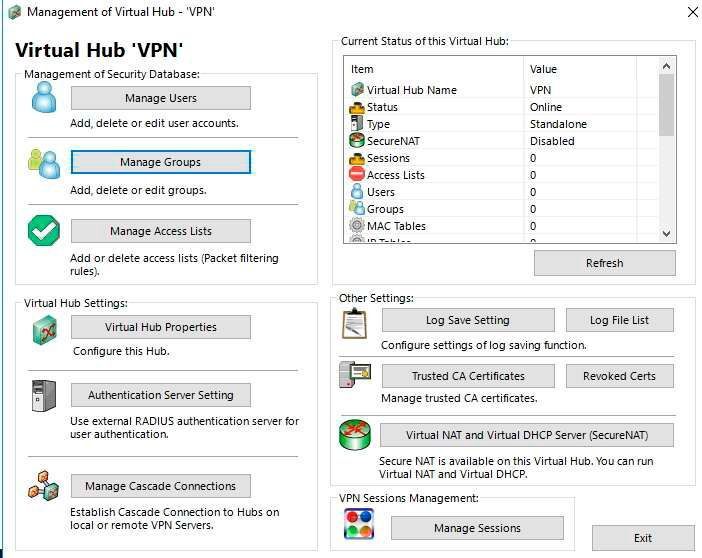
Task: Open Virtual Hub Properties
Action: point(161,327)
